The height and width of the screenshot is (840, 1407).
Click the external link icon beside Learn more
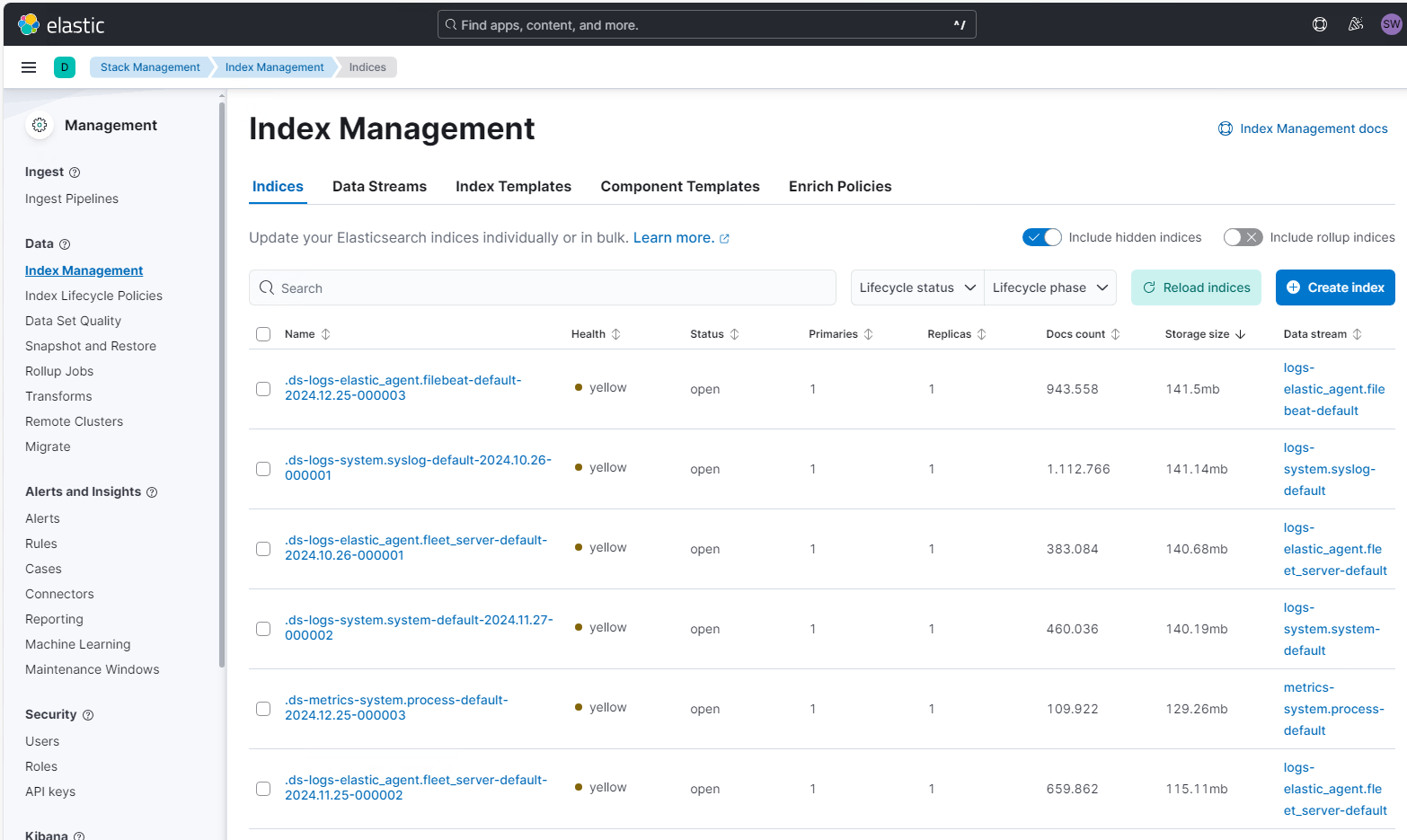point(725,239)
